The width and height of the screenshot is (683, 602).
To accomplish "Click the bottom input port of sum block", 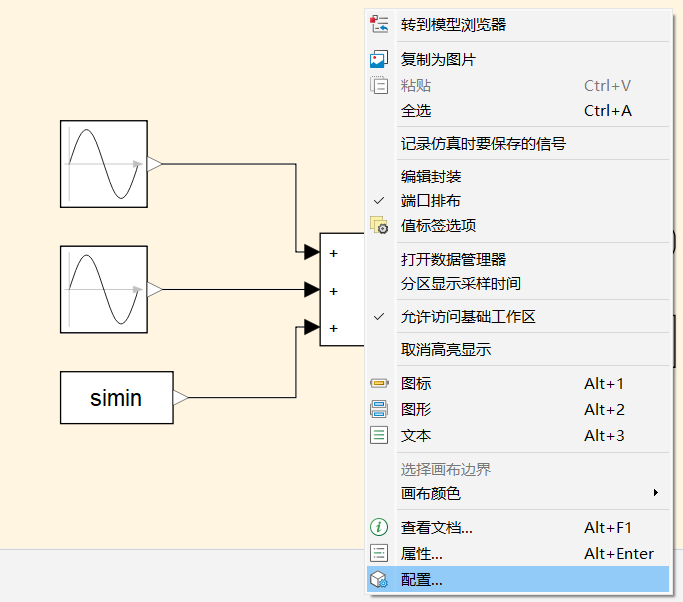I will [312, 327].
